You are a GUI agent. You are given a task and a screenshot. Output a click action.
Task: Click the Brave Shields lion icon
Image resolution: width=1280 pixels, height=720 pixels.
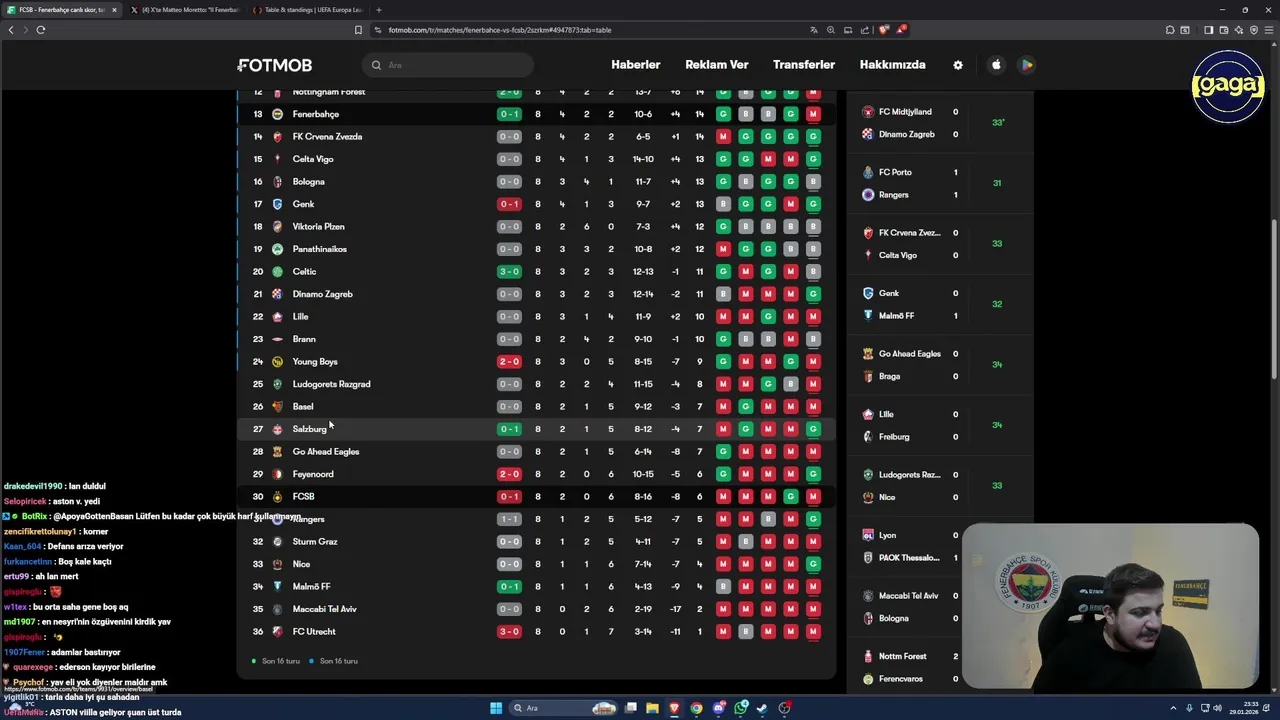pyautogui.click(x=883, y=30)
